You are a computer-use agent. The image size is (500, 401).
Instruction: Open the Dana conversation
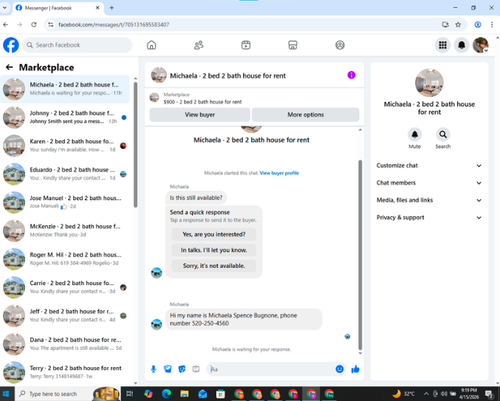[65, 344]
